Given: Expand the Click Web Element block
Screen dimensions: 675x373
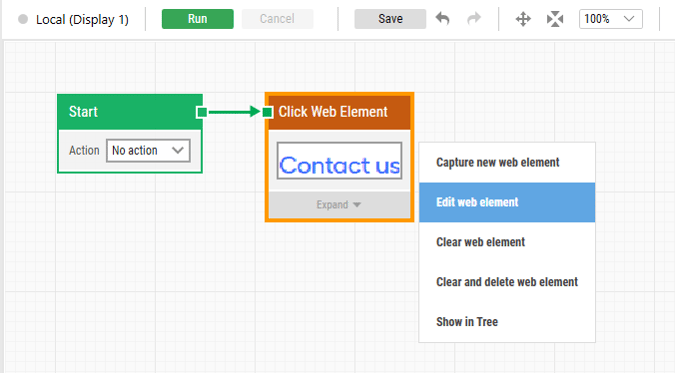Looking at the screenshot, I should 339,205.
